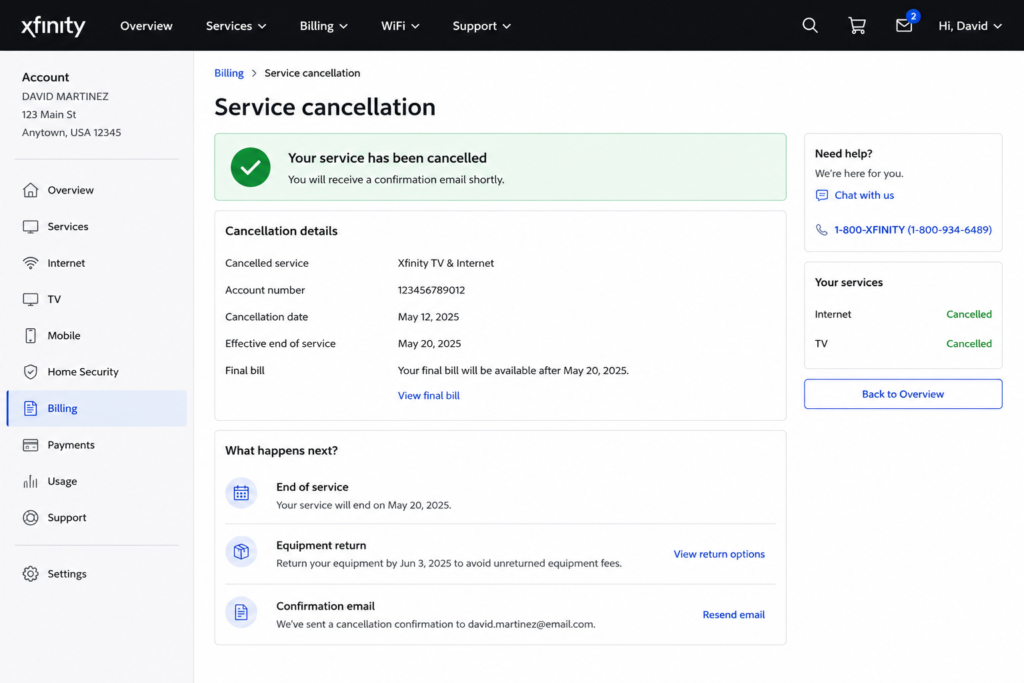Call 1-800-XFINITY phone number link

[x=912, y=230]
